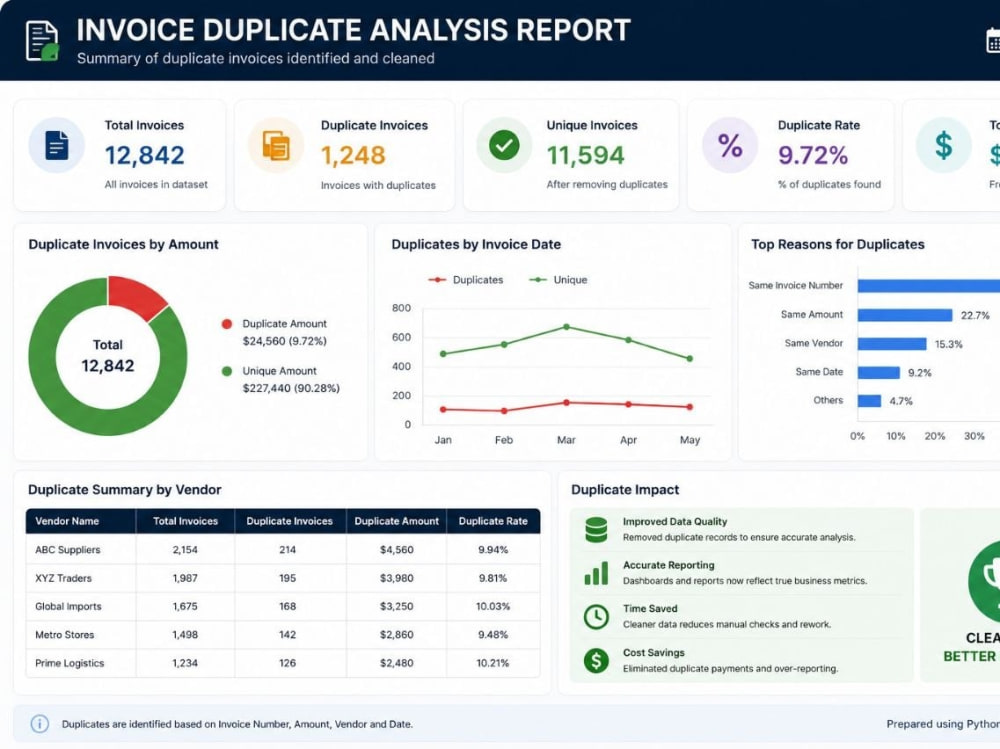Screen dimensions: 1000x749
Task: Click the orange copy icon for Duplicate Invoices
Action: pyautogui.click(x=276, y=145)
